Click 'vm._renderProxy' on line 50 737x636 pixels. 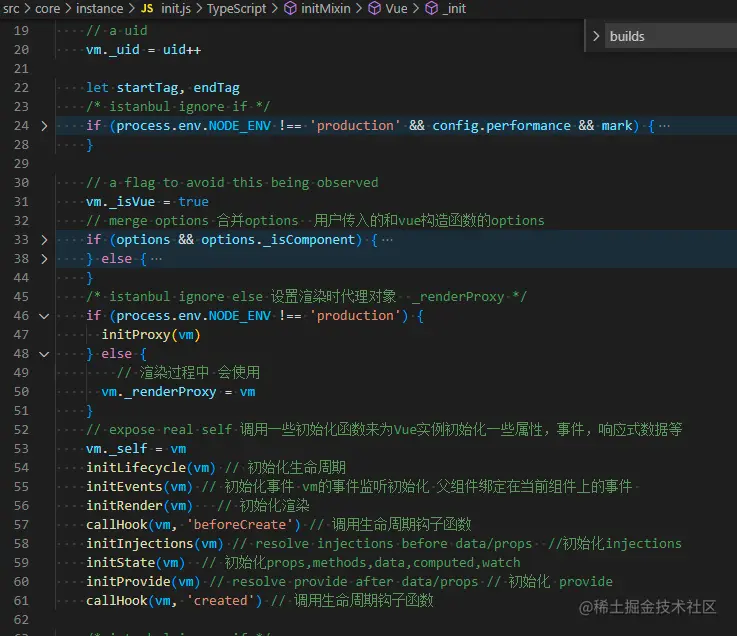[159, 392]
